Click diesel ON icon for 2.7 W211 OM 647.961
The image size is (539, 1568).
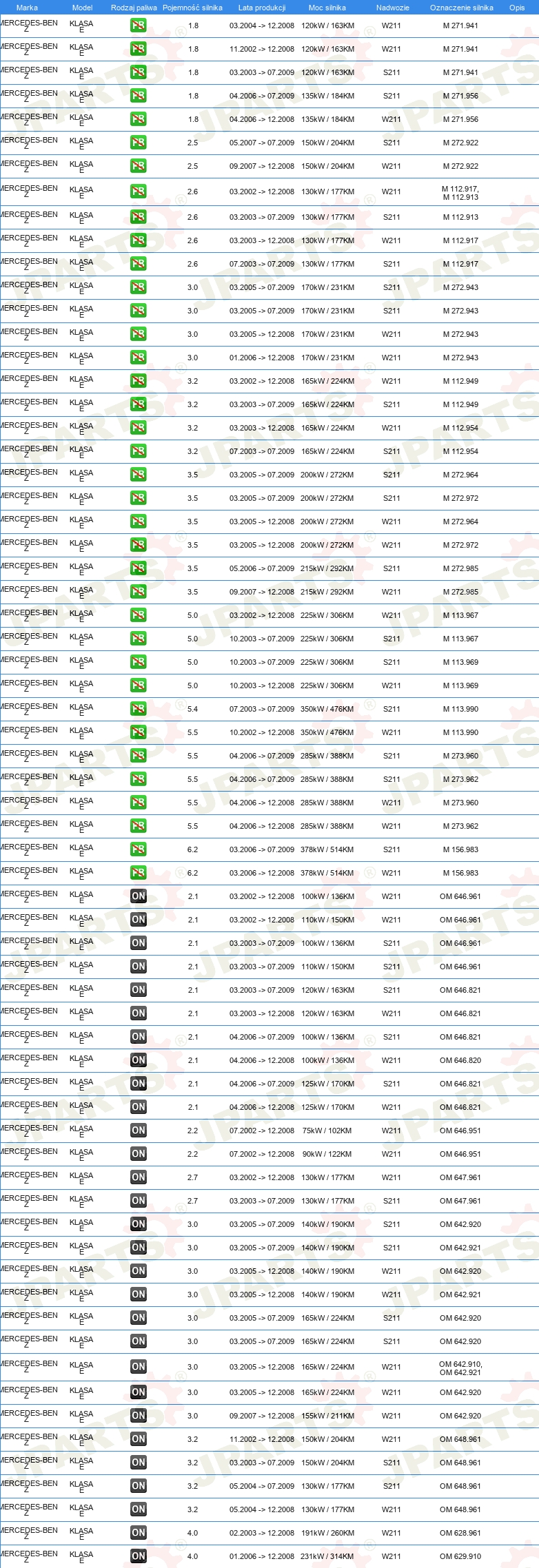139,1177
